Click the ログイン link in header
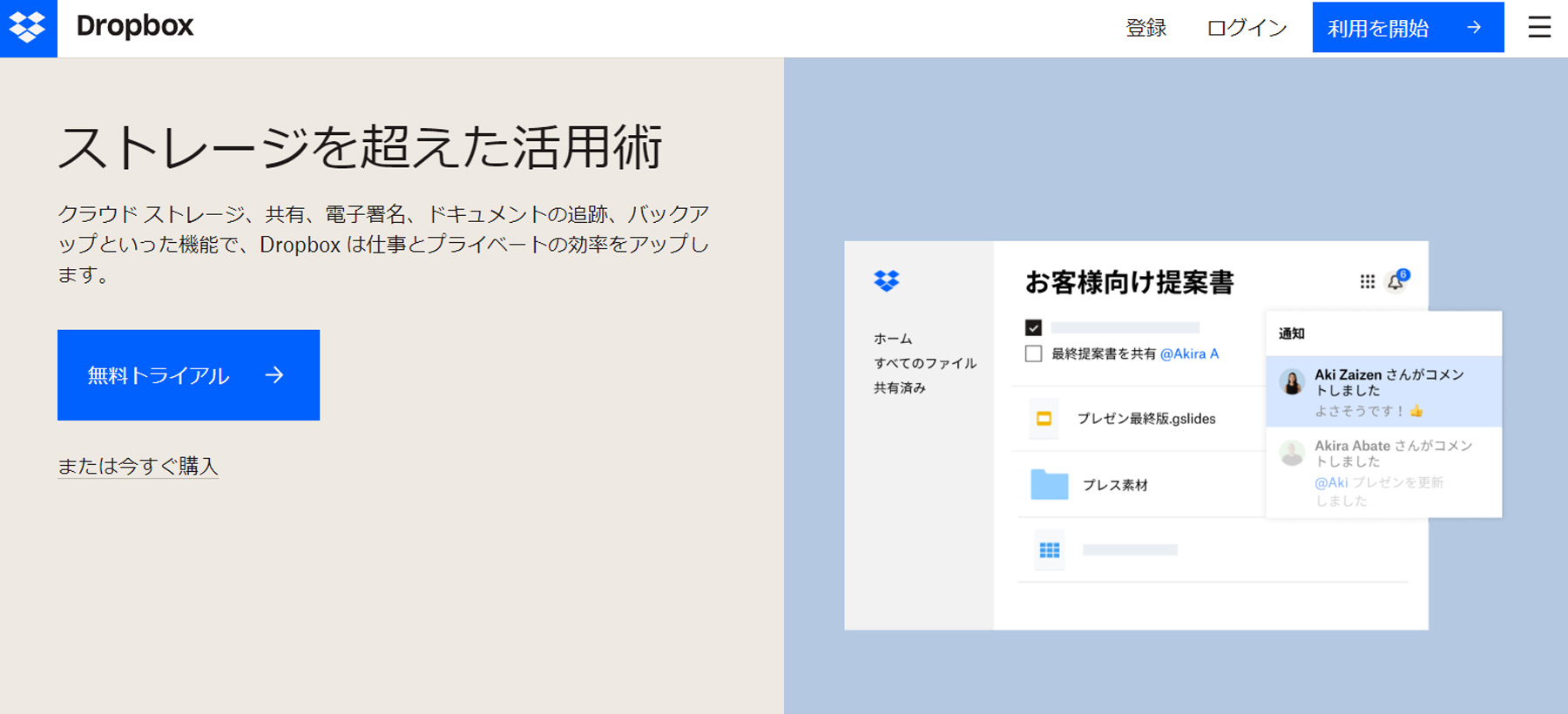 pyautogui.click(x=1247, y=28)
